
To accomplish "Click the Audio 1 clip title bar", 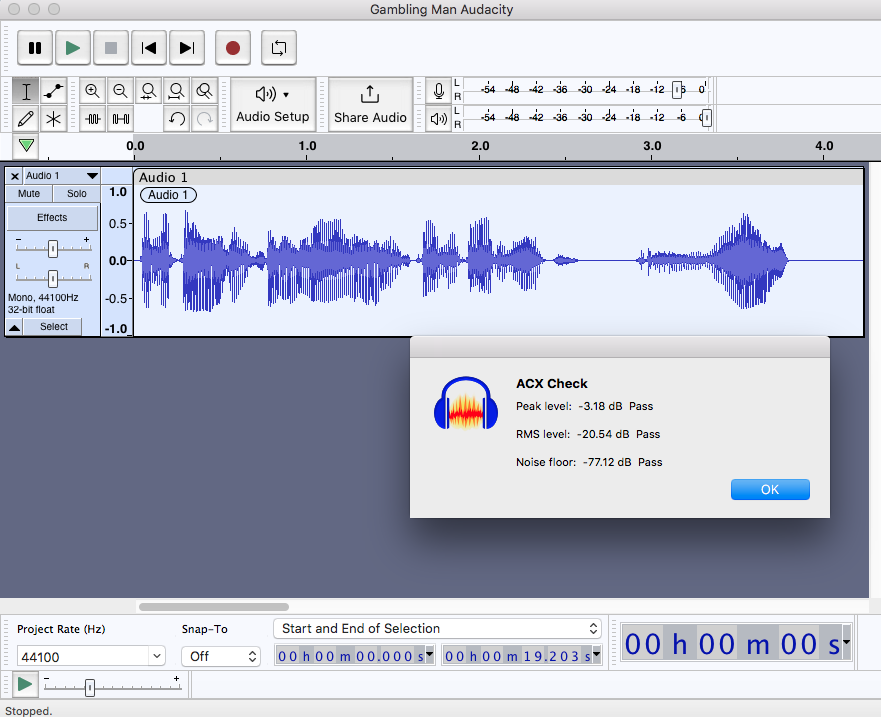I will coord(498,177).
